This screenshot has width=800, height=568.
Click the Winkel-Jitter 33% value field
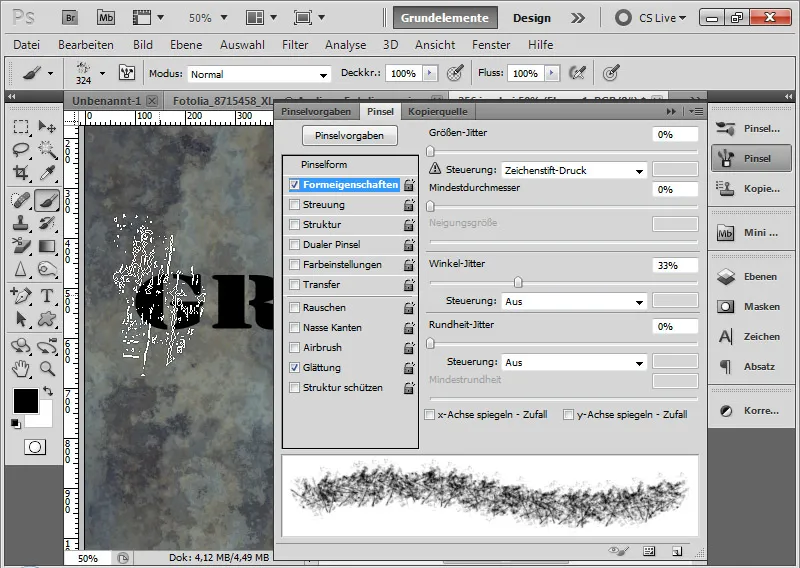coord(675,265)
